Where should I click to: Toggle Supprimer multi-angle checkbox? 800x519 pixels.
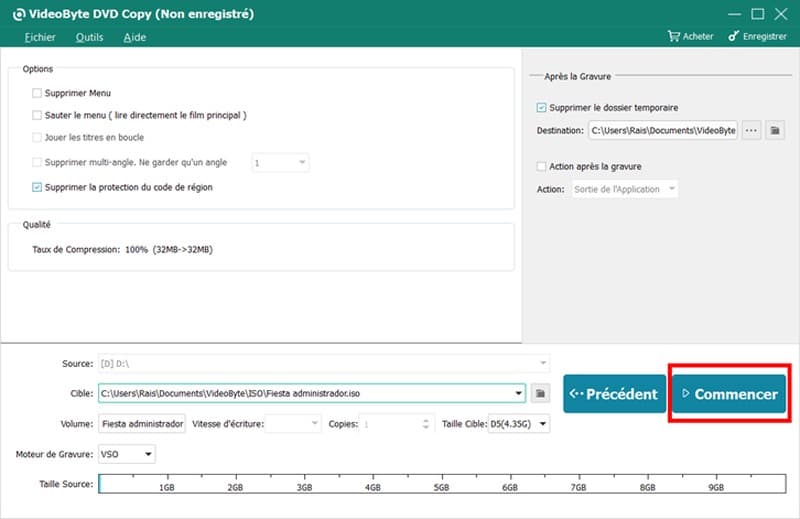(37, 162)
